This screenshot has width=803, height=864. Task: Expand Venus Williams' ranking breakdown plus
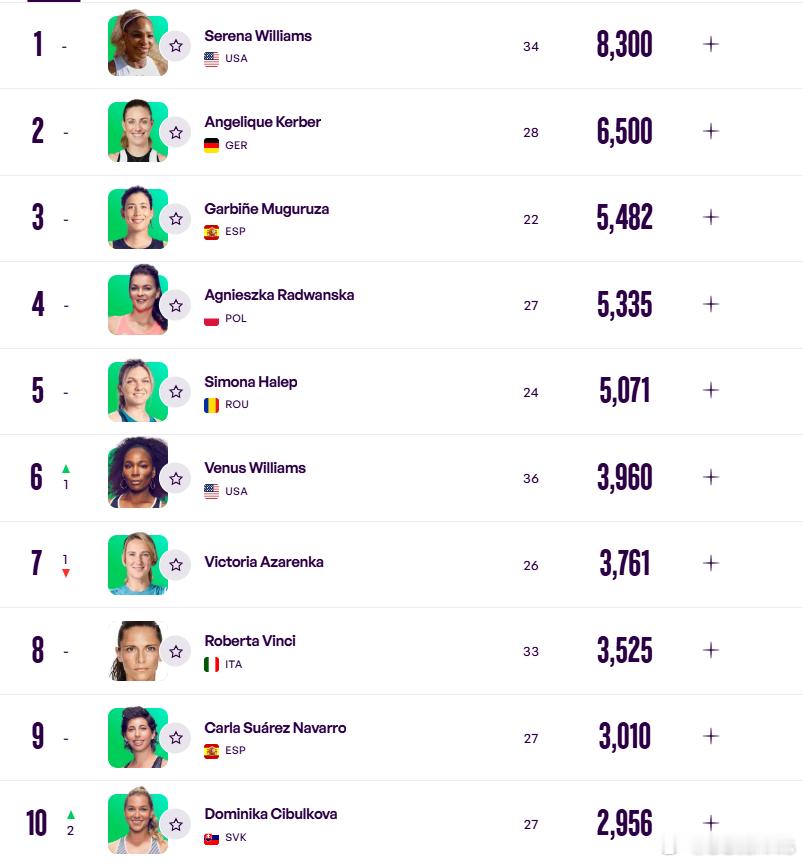pos(711,477)
